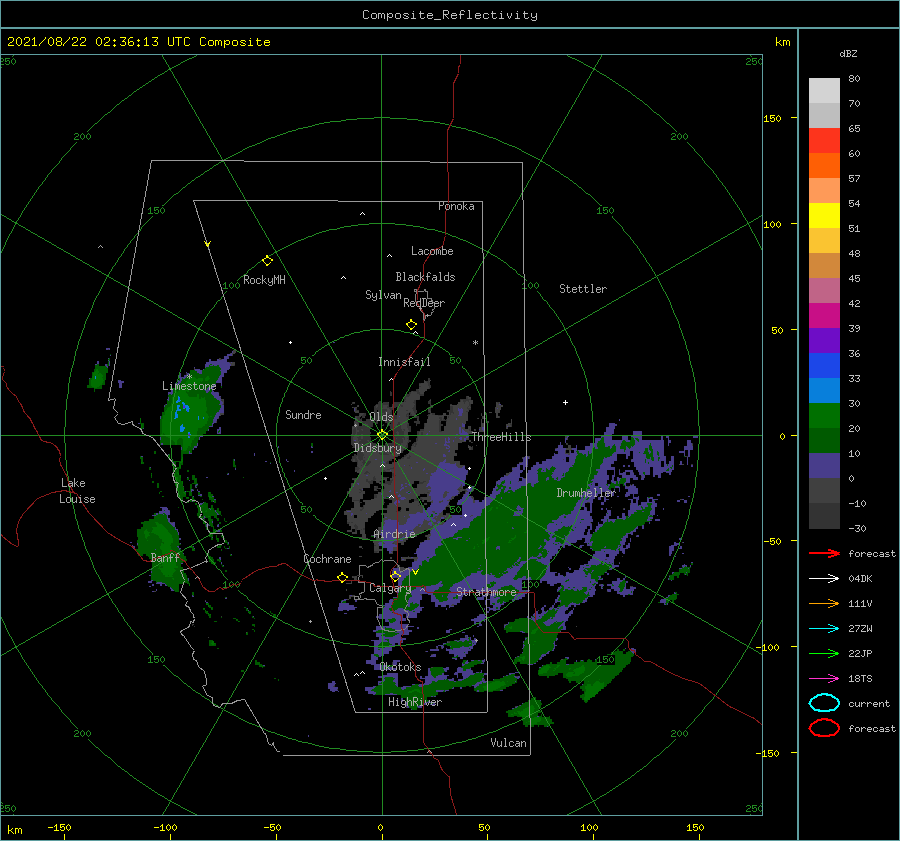Click the Lake Louise label

click(x=77, y=491)
